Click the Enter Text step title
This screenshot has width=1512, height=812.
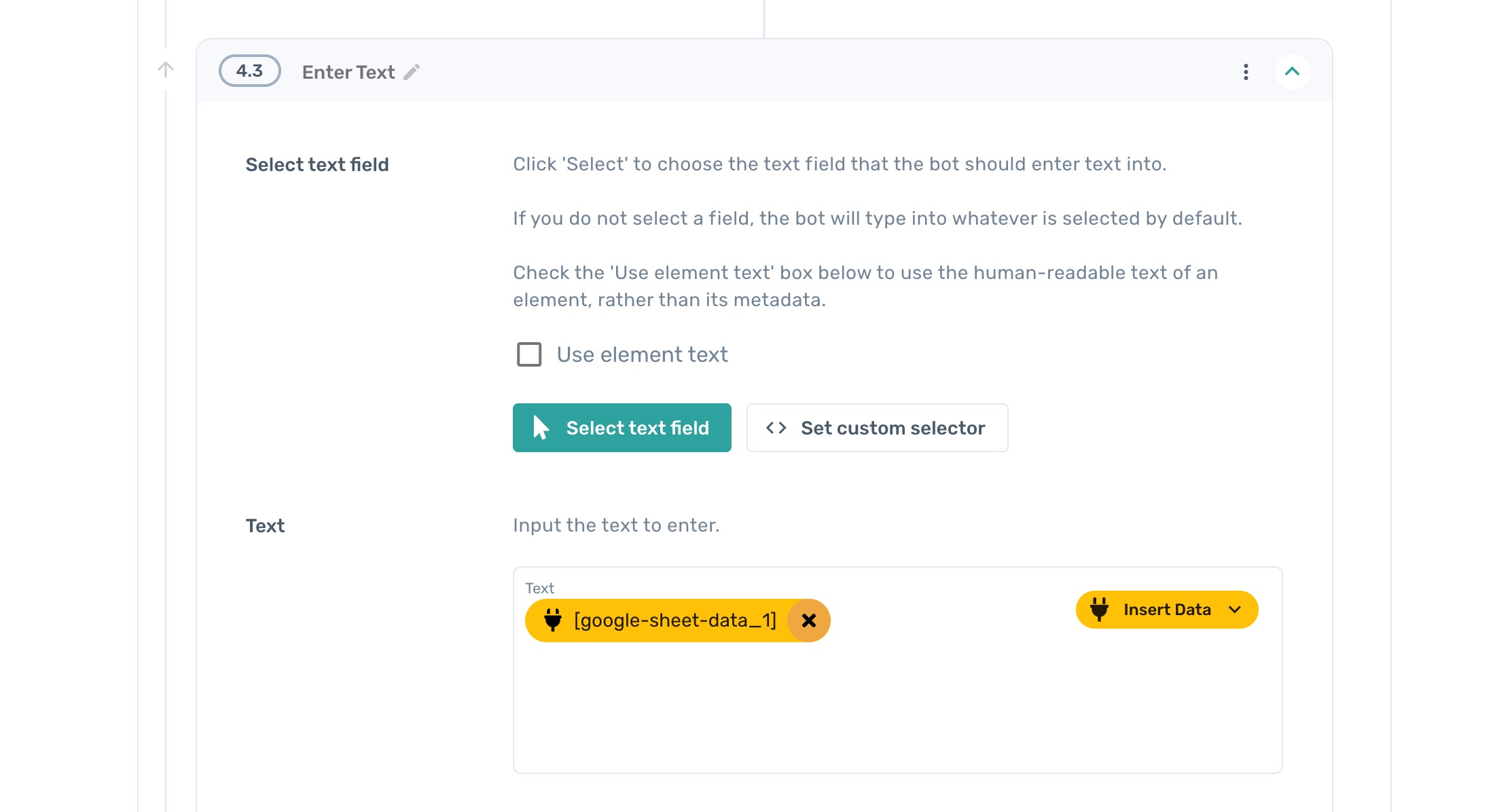[x=348, y=72]
